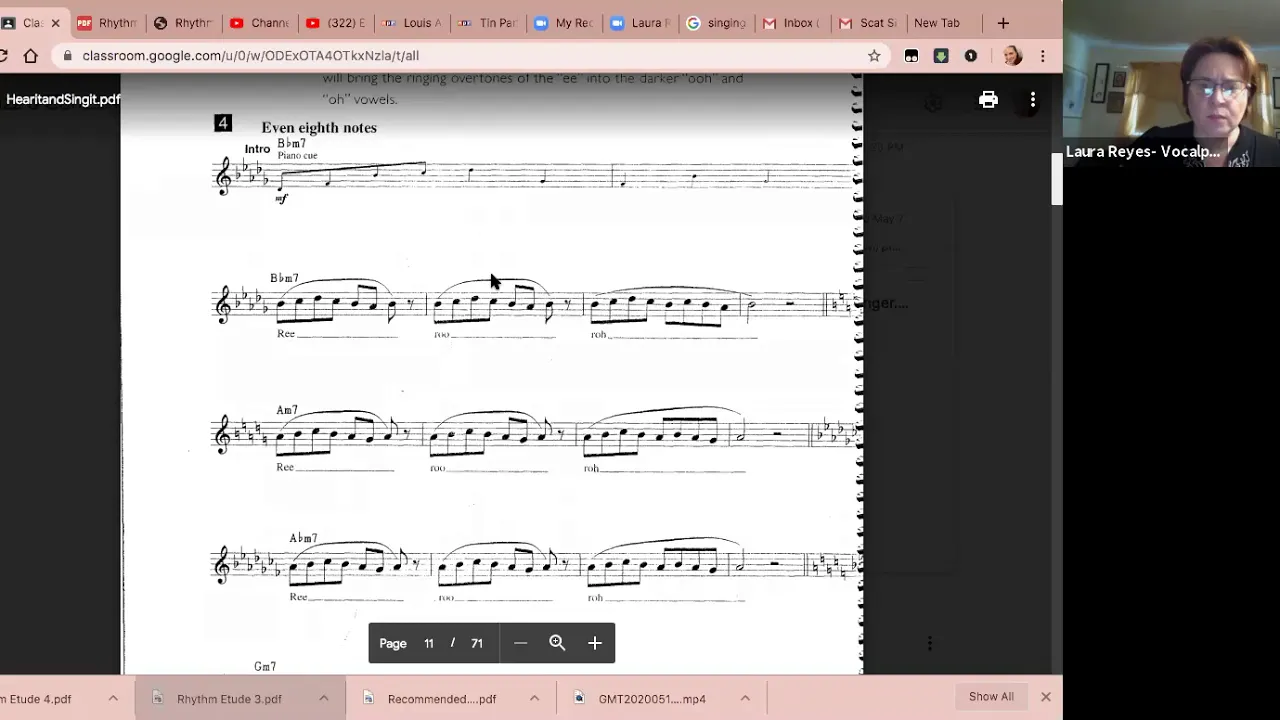Image resolution: width=1280 pixels, height=720 pixels.
Task: Switch to the Louis A tab
Action: [x=411, y=23]
